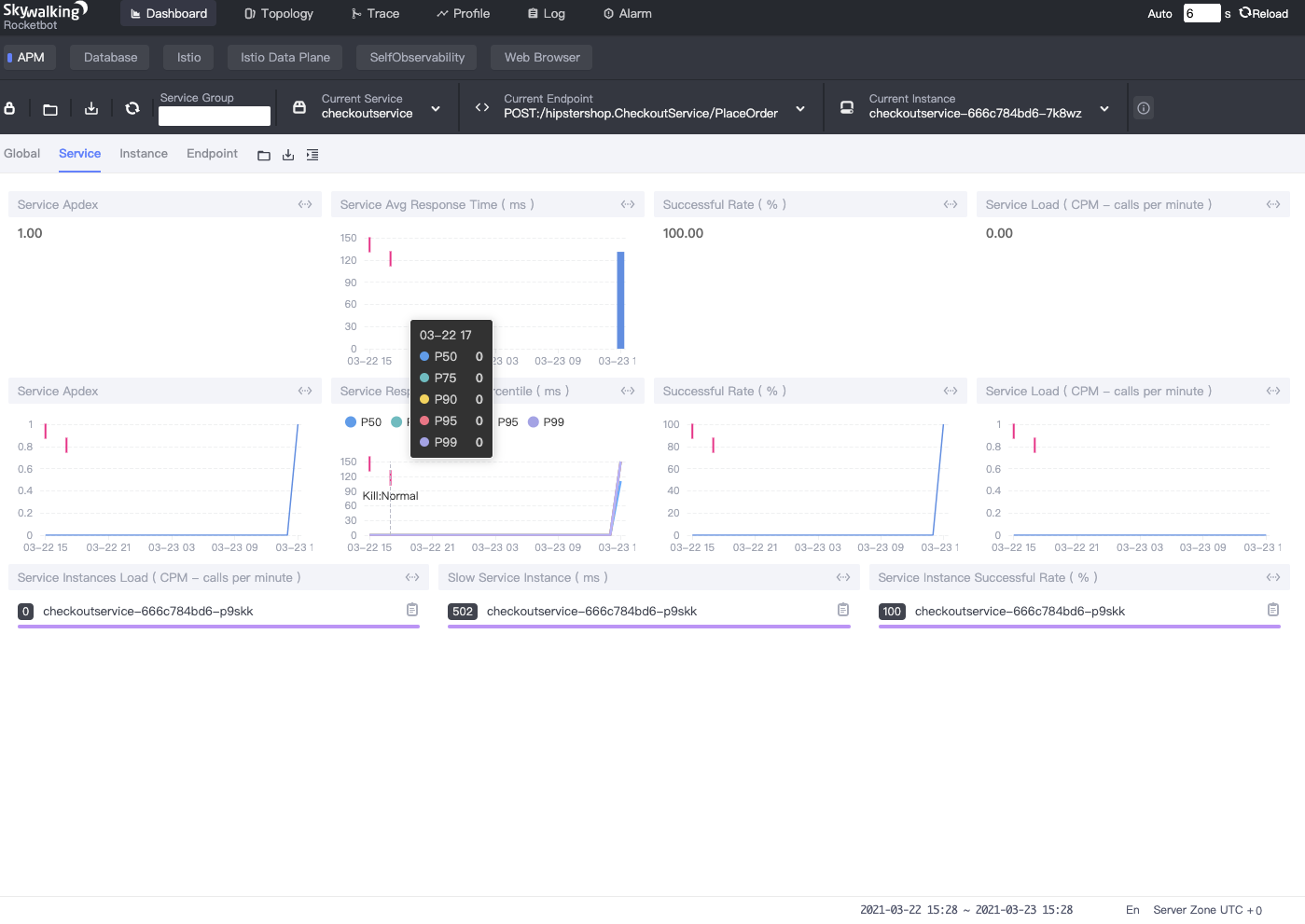Click the Current Instance server icon

point(847,107)
